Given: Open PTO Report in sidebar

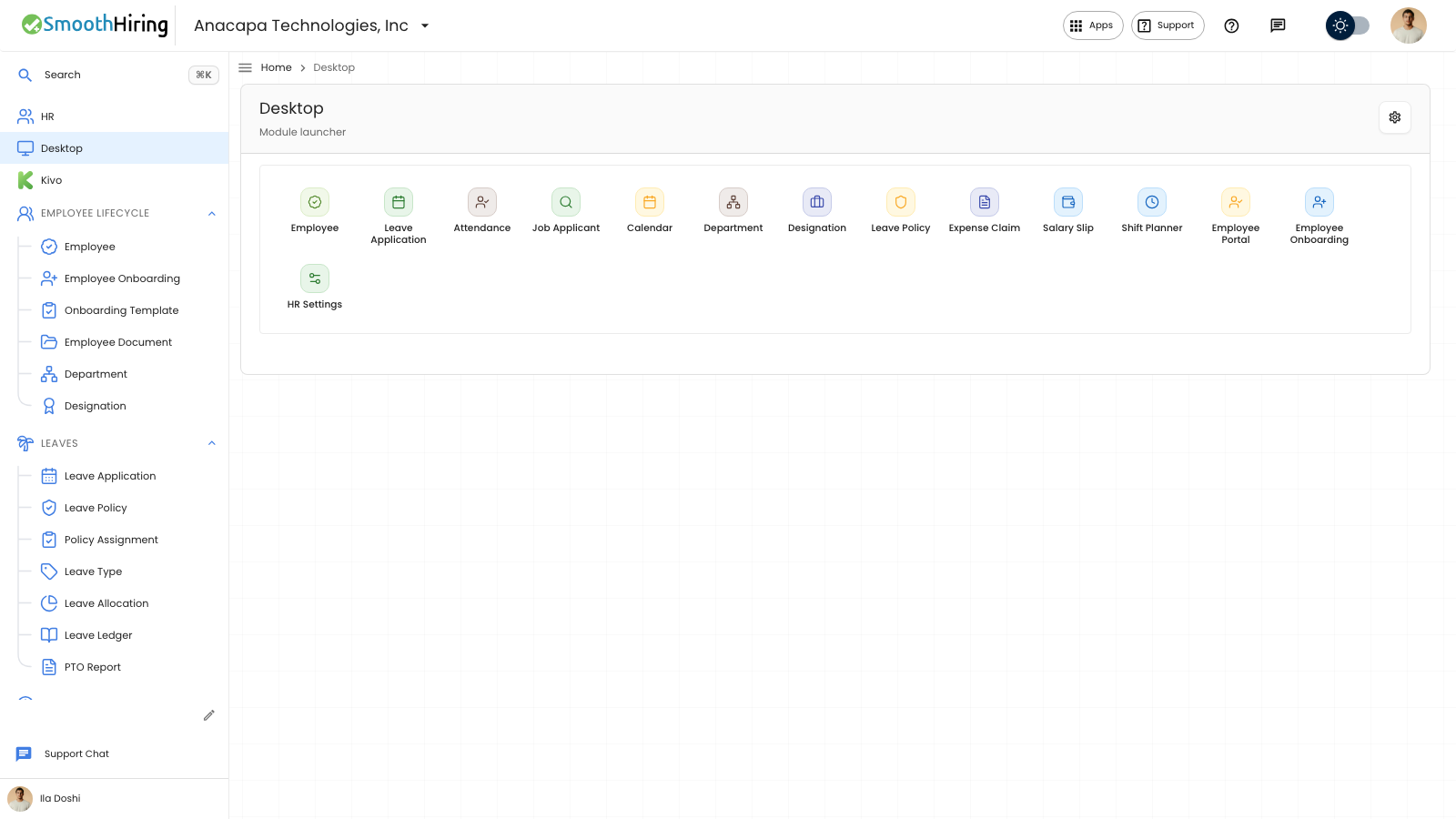Looking at the screenshot, I should [x=93, y=667].
